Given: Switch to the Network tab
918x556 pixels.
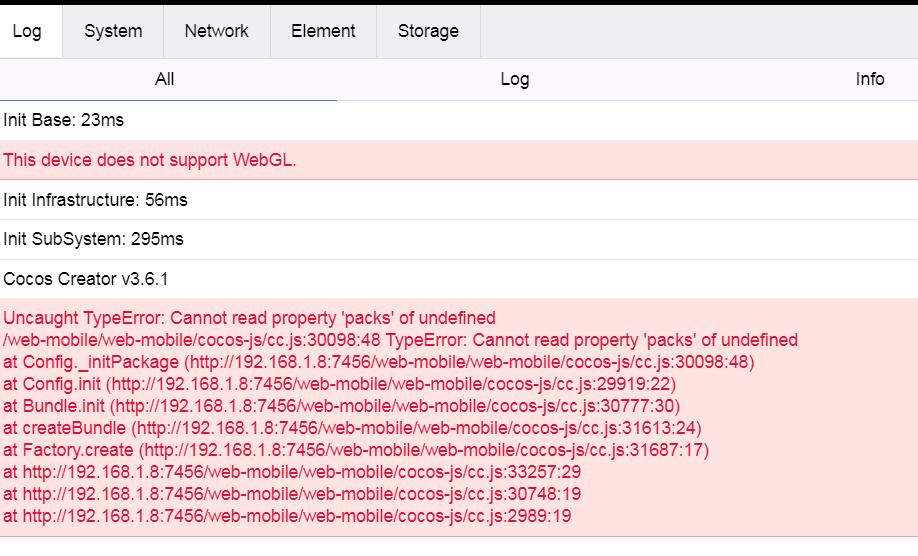Looking at the screenshot, I should tap(216, 31).
